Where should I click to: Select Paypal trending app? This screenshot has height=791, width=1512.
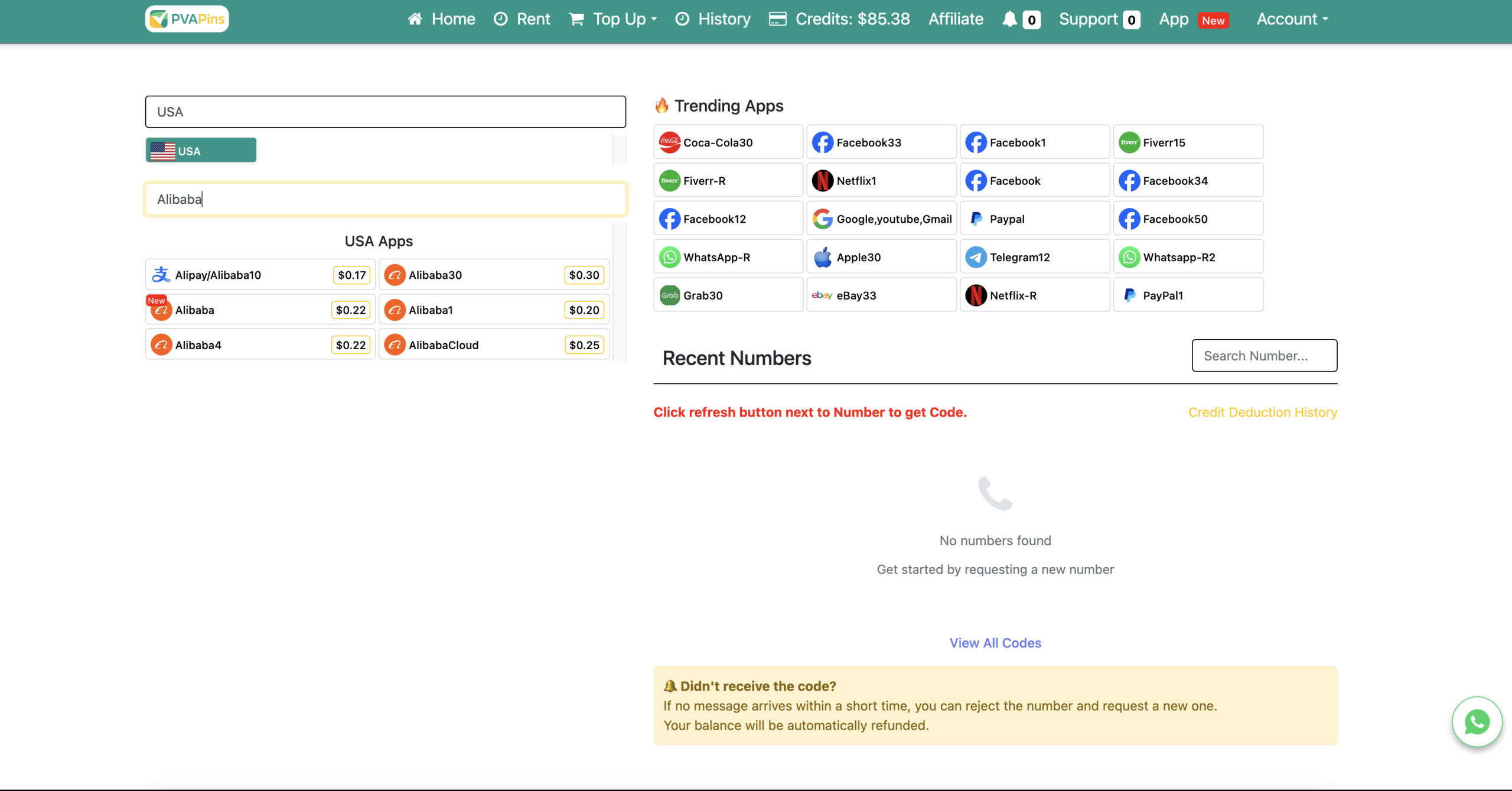click(x=1035, y=219)
